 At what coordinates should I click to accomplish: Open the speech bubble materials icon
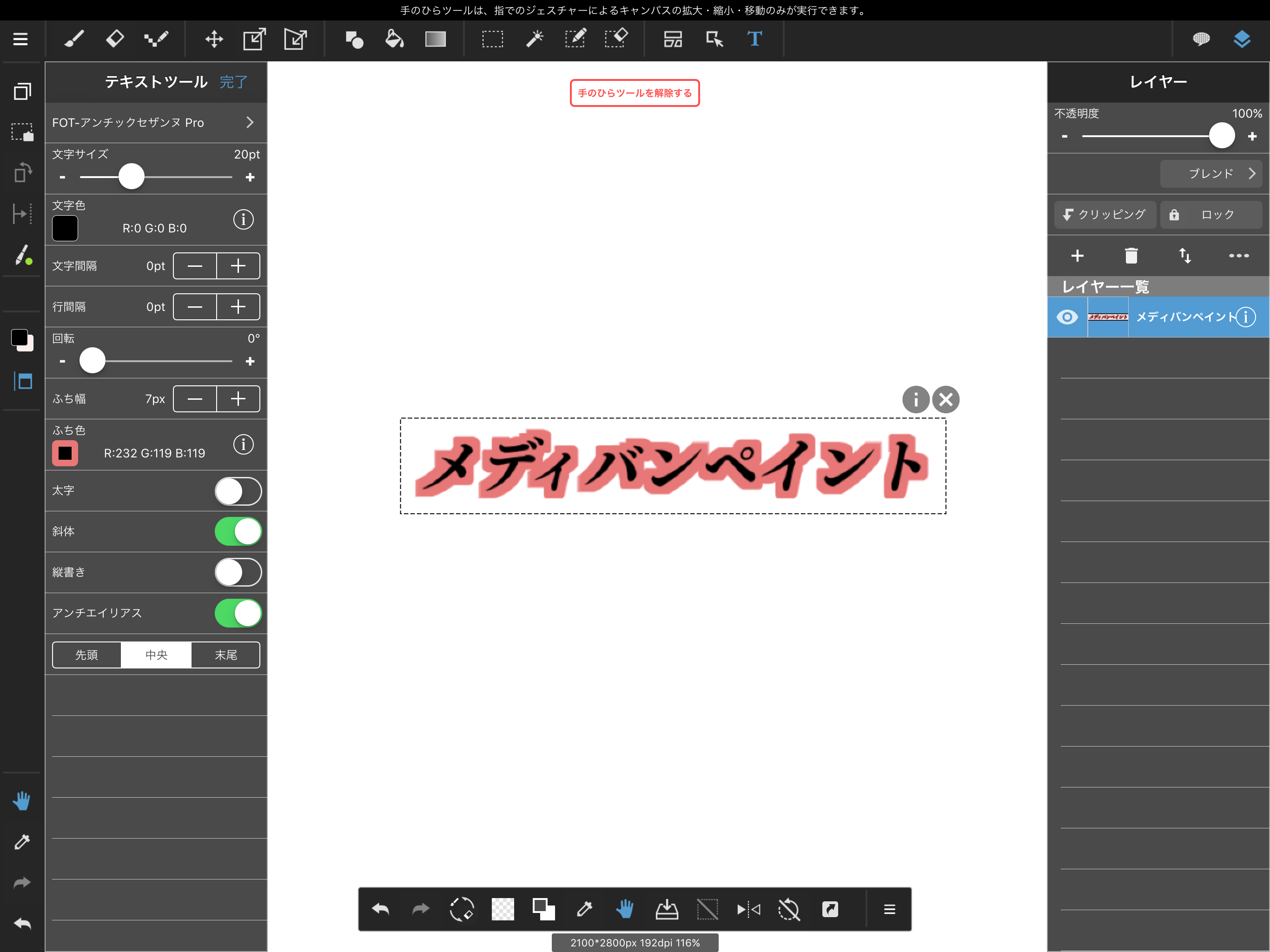coord(1201,39)
